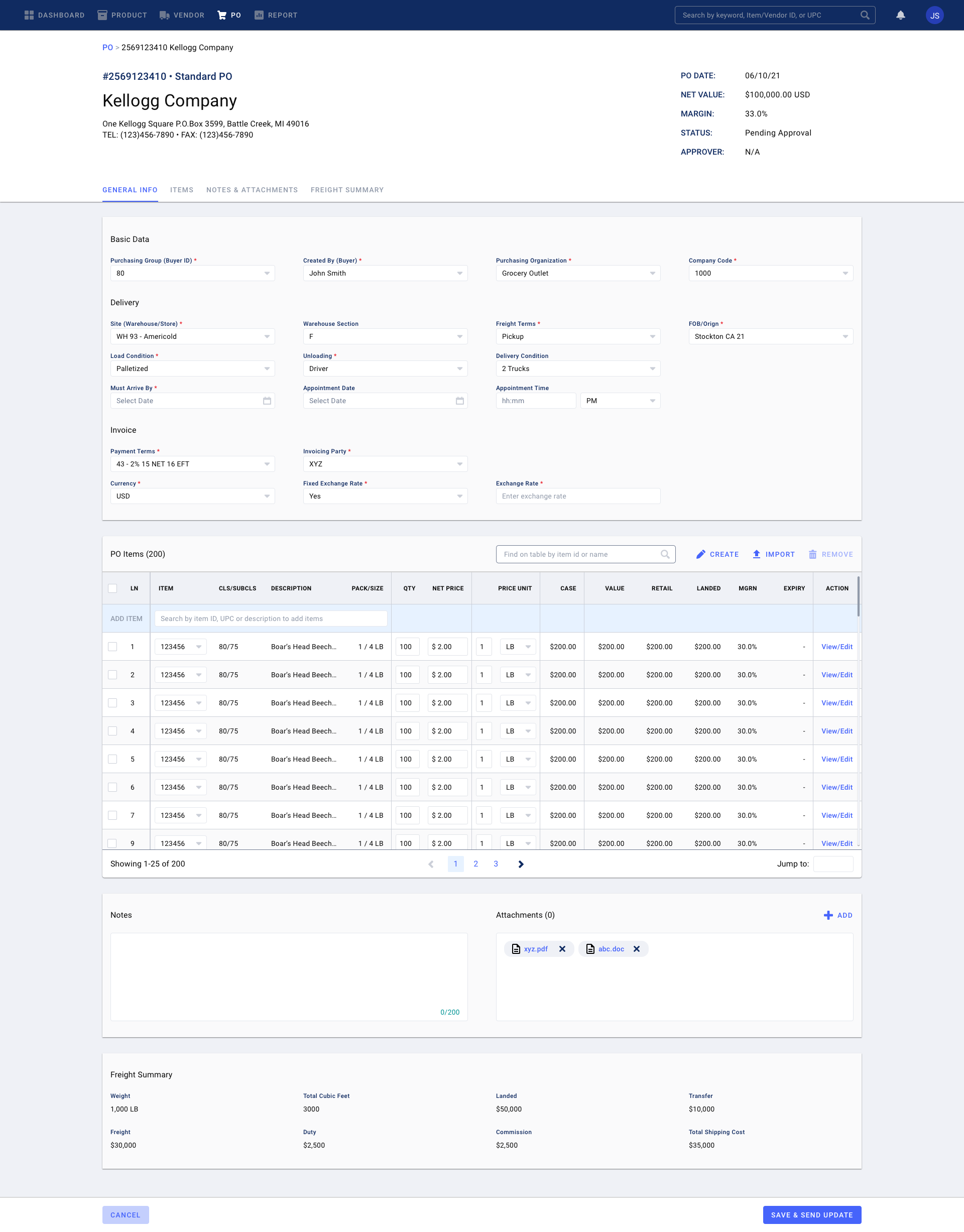
Task: Click the Remove trash icon
Action: pos(813,554)
